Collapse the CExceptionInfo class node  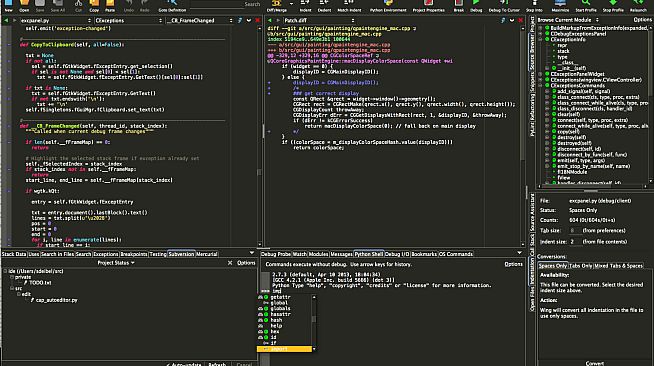541,40
